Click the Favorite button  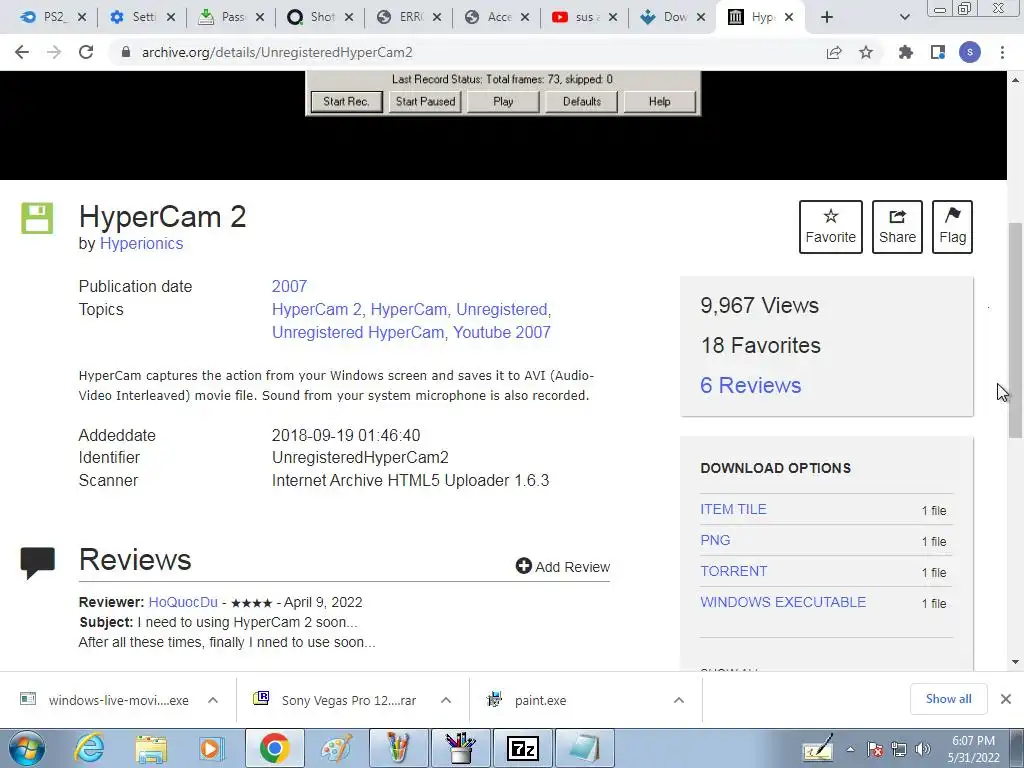click(x=831, y=227)
